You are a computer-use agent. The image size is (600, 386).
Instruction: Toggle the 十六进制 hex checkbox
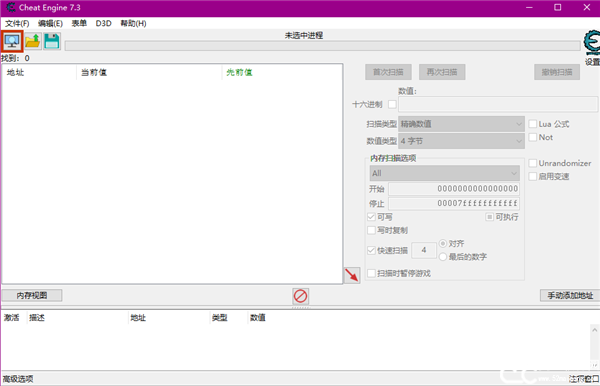pos(392,104)
